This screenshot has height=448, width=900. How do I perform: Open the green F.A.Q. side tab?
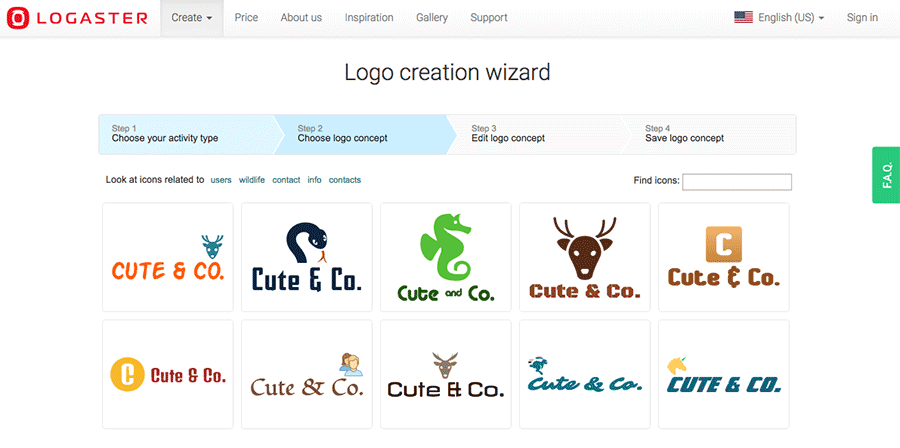(x=886, y=175)
